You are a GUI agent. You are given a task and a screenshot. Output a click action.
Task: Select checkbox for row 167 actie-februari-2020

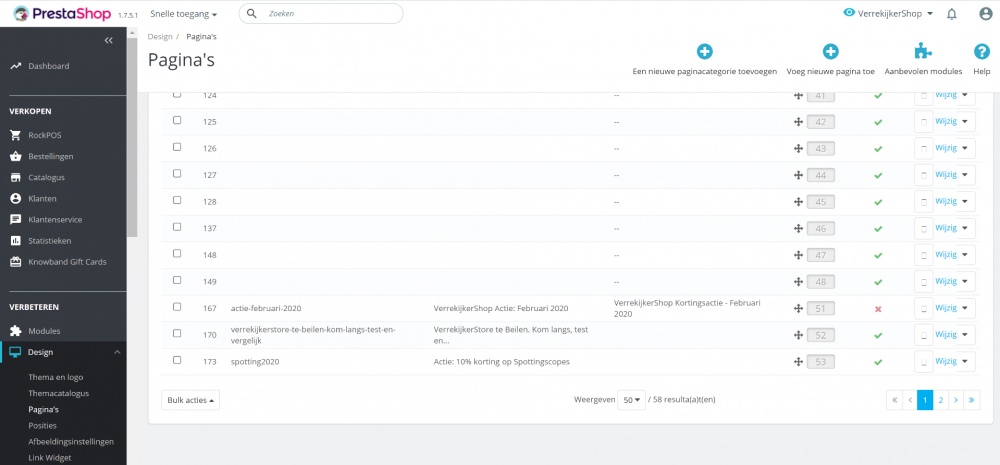tap(177, 307)
